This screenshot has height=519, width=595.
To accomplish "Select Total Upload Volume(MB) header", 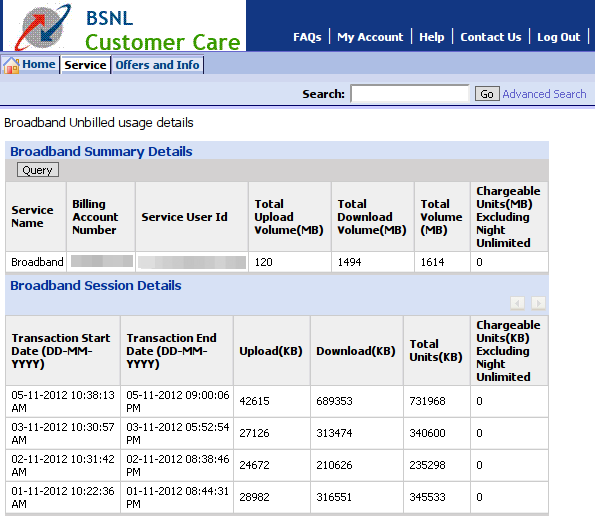I will point(290,216).
